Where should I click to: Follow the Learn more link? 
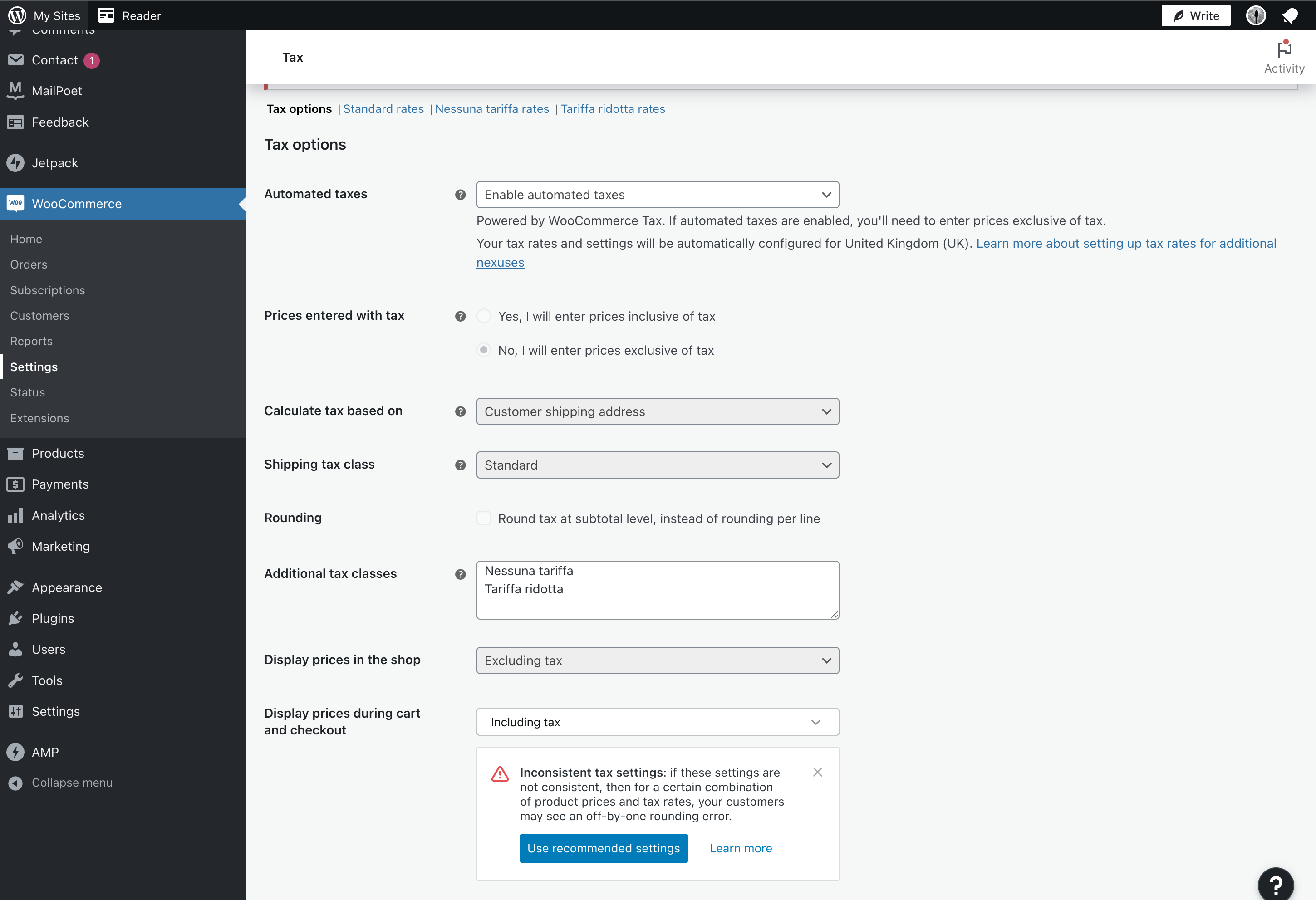pos(741,848)
